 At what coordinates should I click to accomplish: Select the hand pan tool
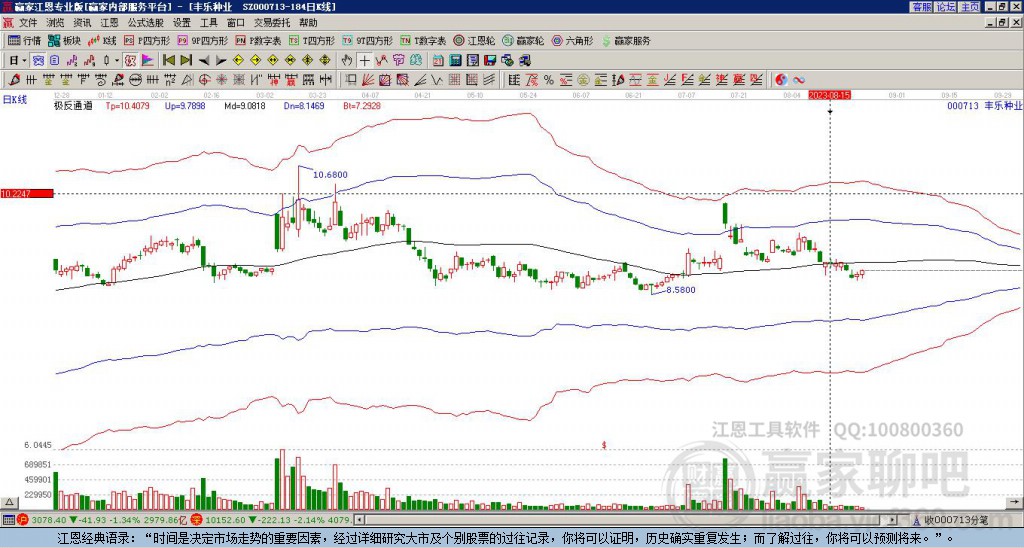347,60
